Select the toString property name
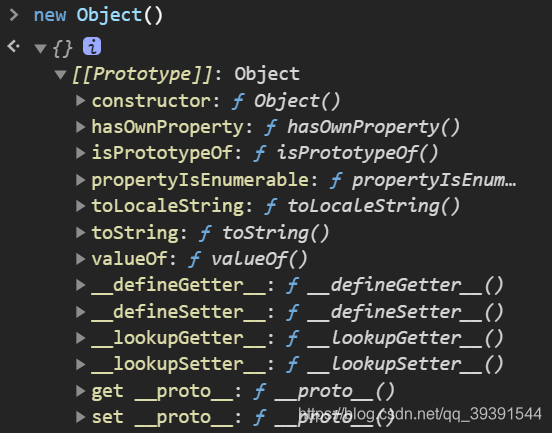Viewport: 552px width, 433px height. click(135, 233)
